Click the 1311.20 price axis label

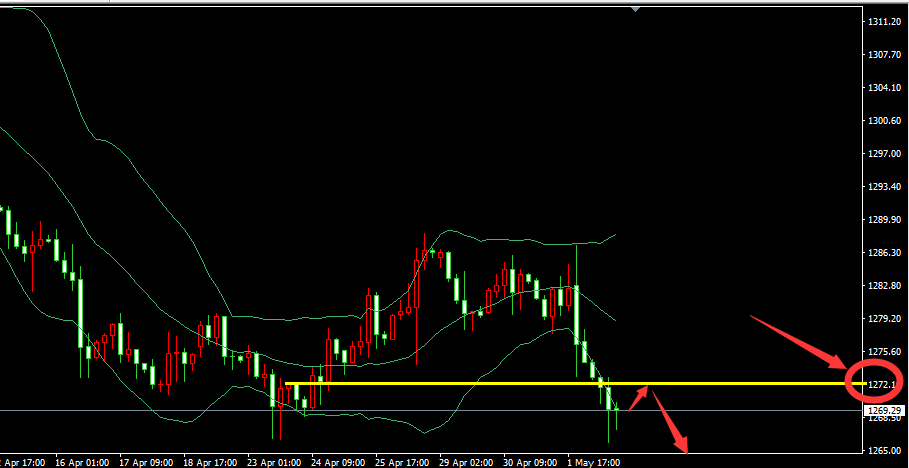[884, 22]
